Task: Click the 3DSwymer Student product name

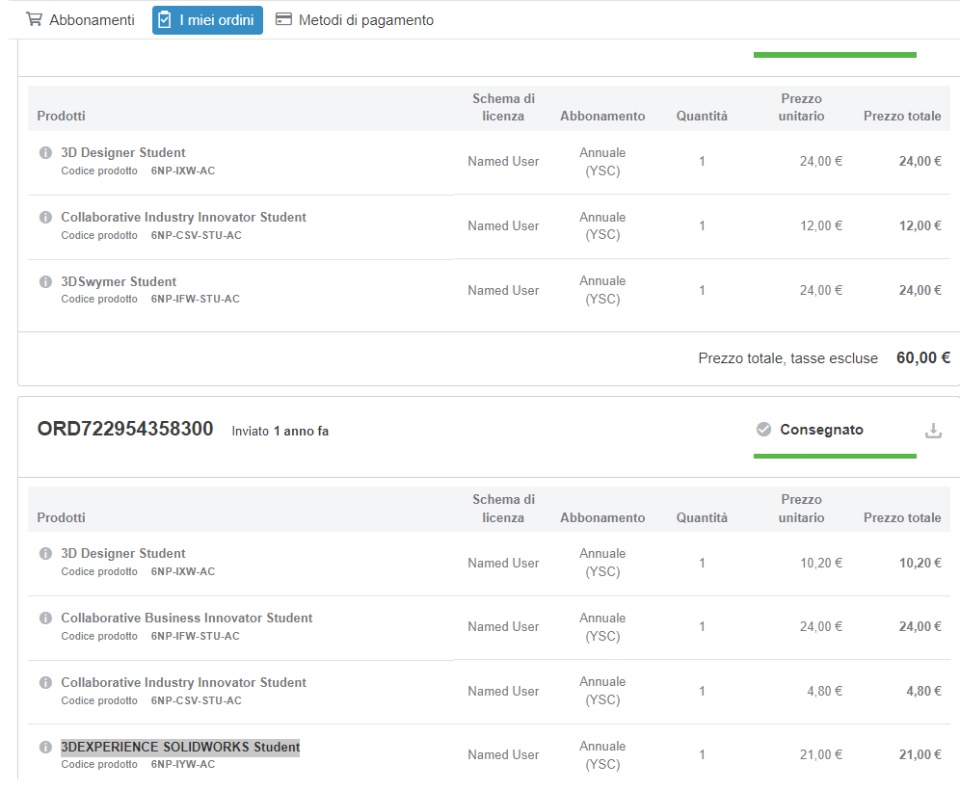Action: [118, 282]
